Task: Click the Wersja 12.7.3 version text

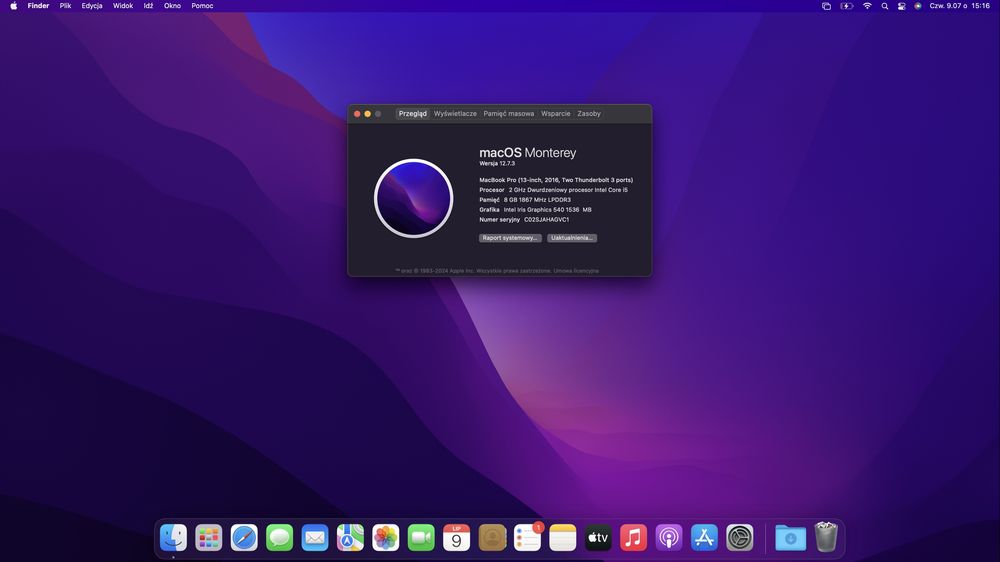Action: (x=497, y=163)
